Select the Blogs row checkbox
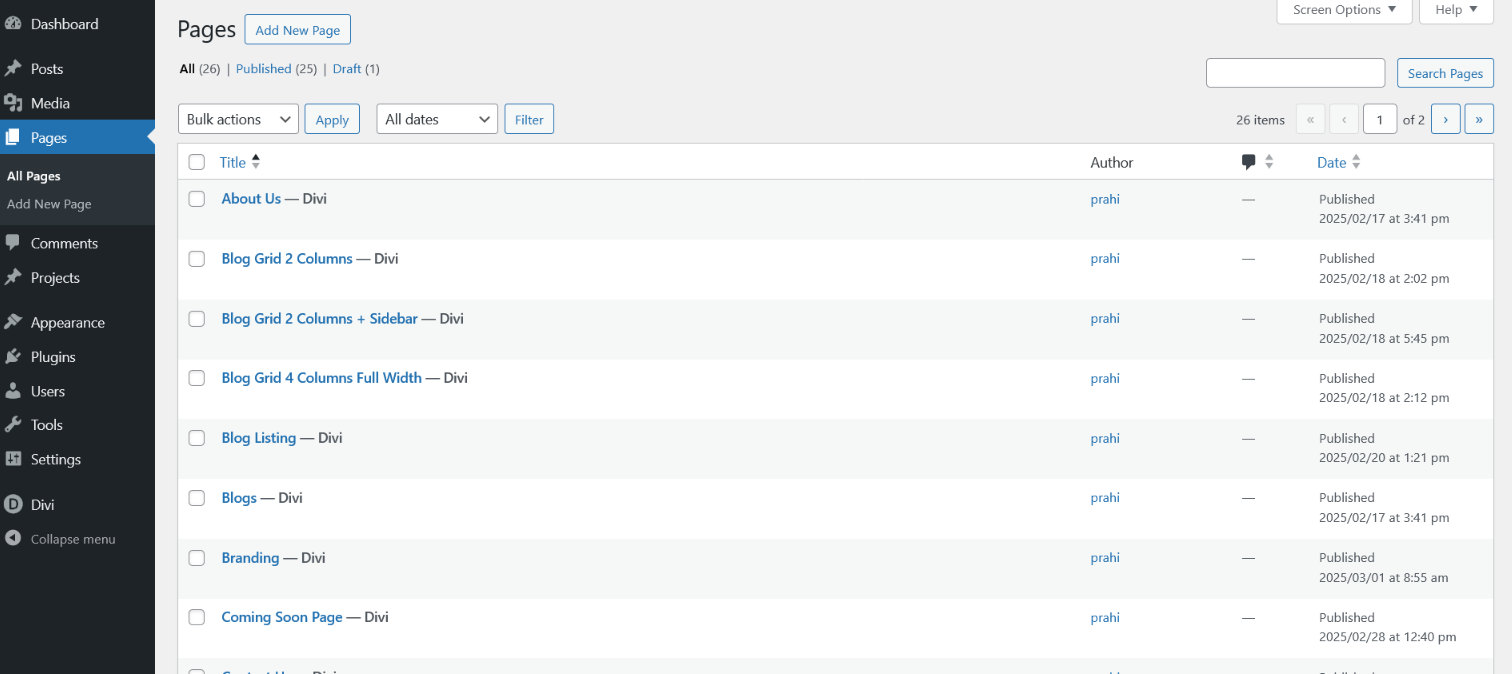 197,498
